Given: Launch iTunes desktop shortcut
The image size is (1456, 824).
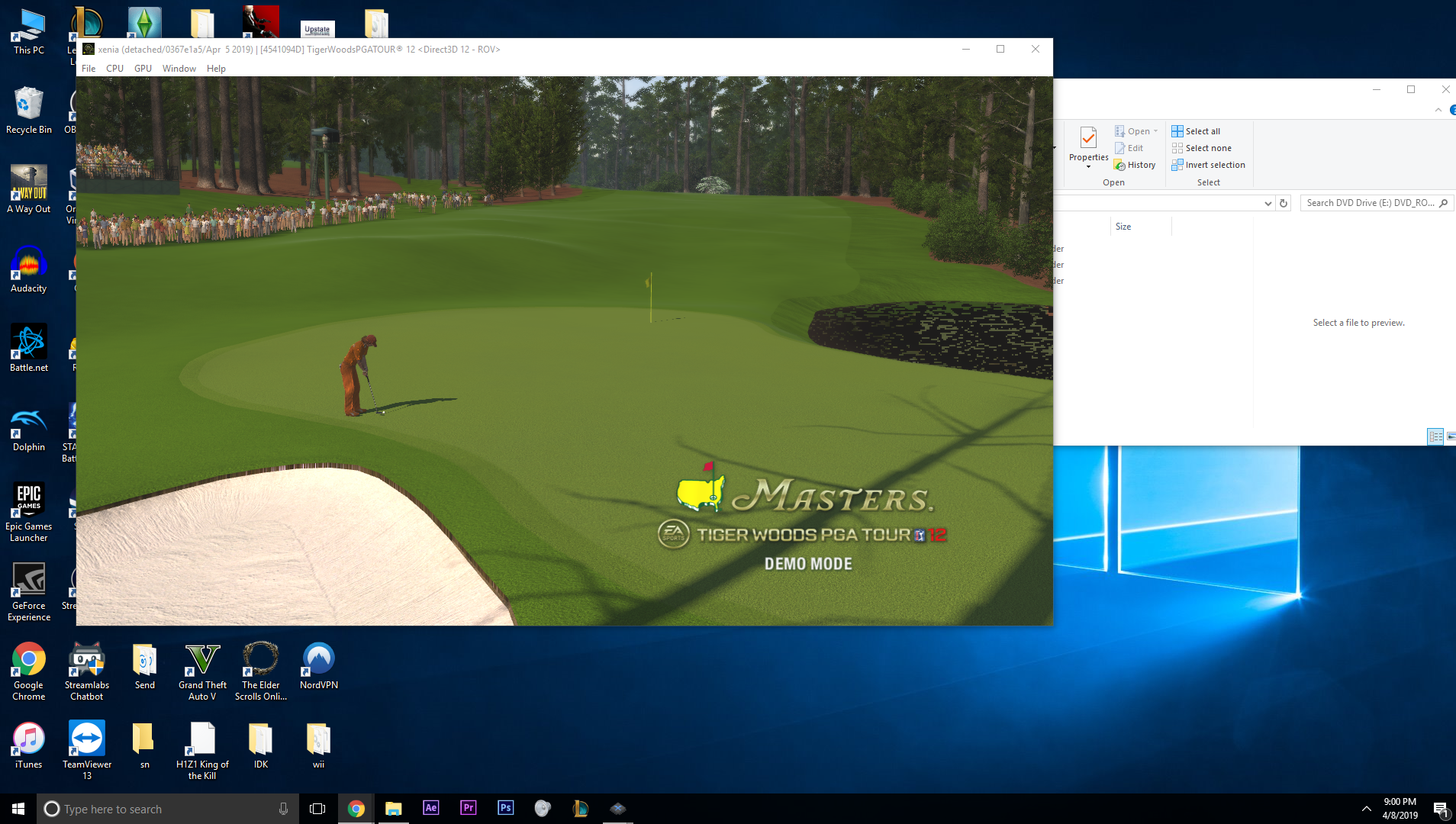Looking at the screenshot, I should point(29,745).
